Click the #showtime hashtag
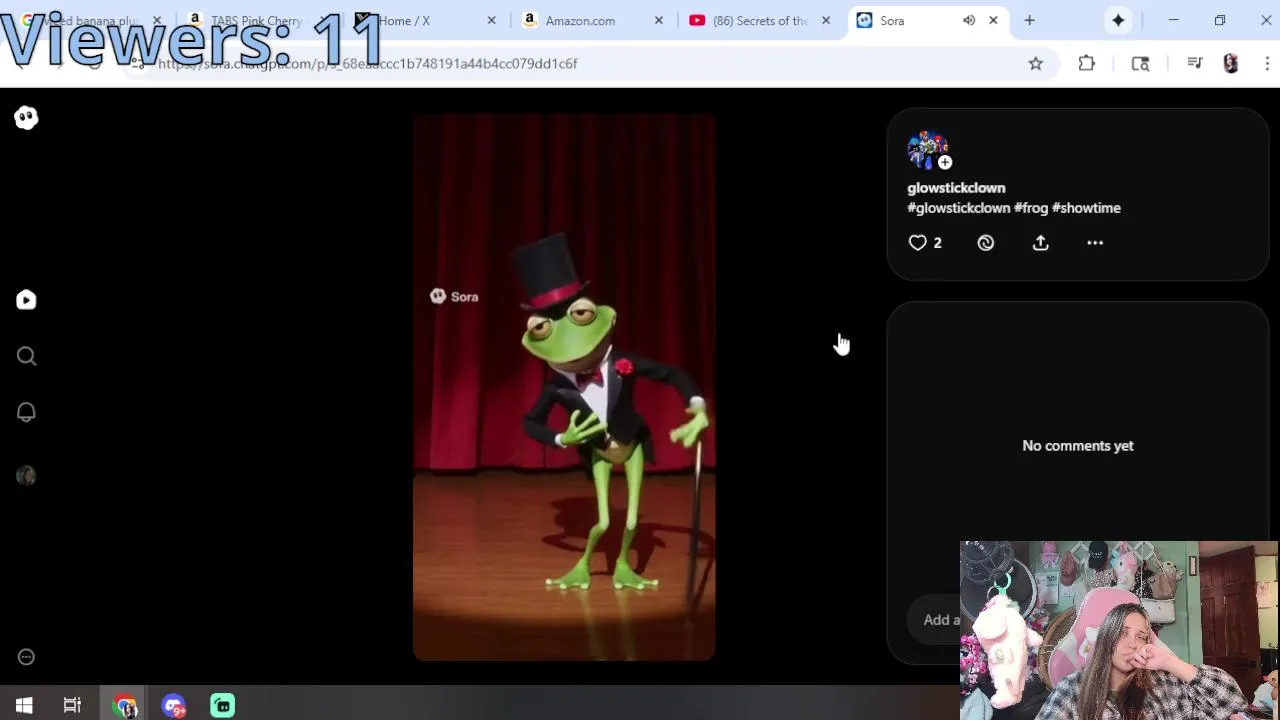Image resolution: width=1280 pixels, height=720 pixels. click(1086, 208)
